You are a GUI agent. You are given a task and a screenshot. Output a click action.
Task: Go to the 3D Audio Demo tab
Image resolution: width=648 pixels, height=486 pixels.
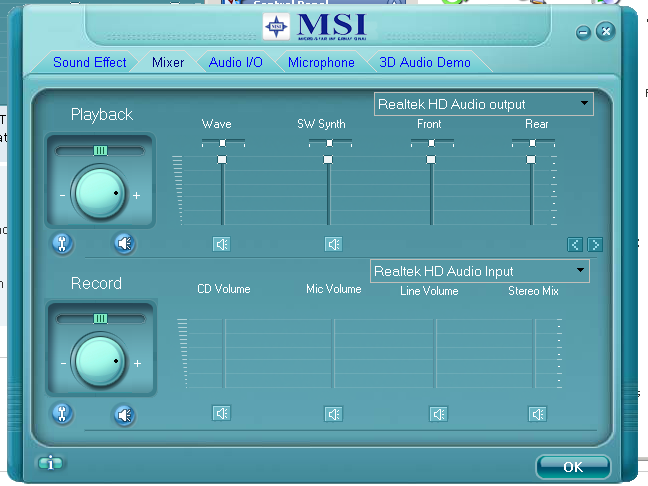(x=425, y=62)
